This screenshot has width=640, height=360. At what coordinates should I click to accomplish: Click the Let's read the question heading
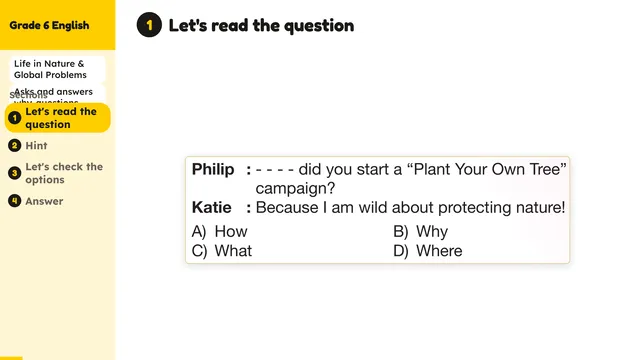(261, 25)
